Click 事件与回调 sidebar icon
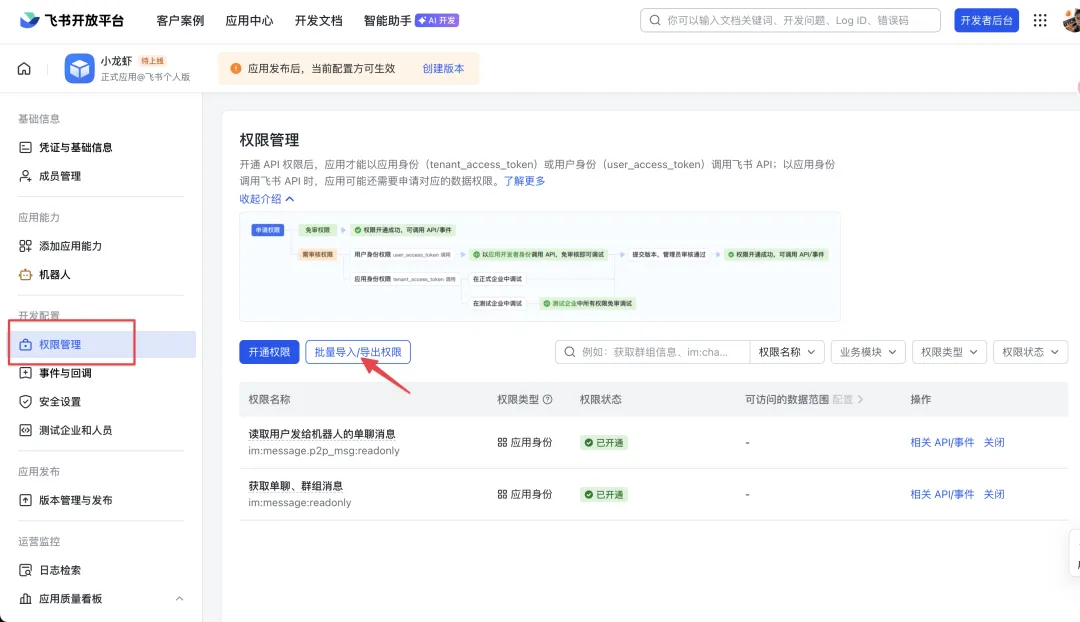Screen dimensions: 1080x622 tap(25, 373)
